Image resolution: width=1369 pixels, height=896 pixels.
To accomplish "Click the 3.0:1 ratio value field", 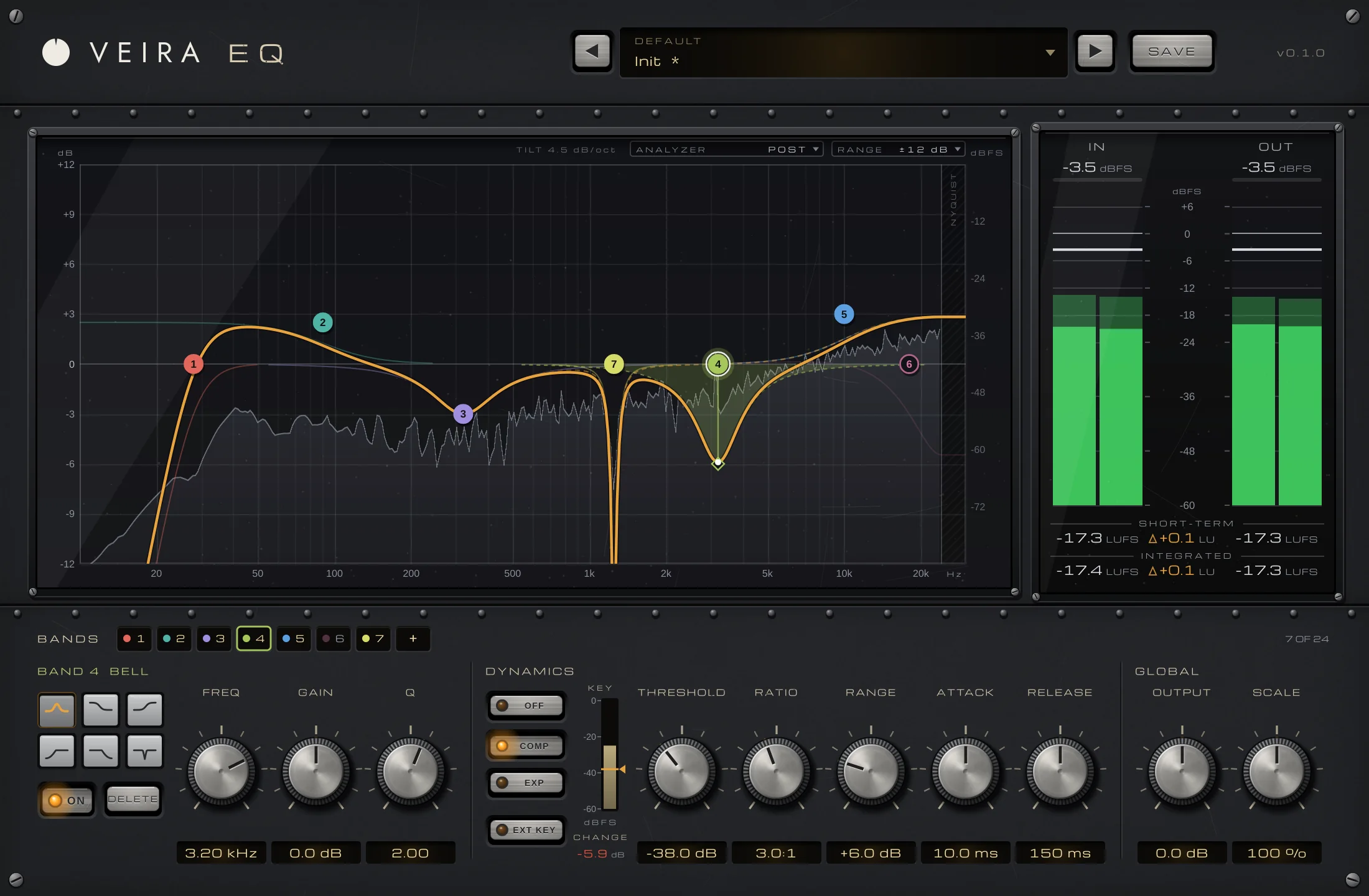I will [776, 852].
